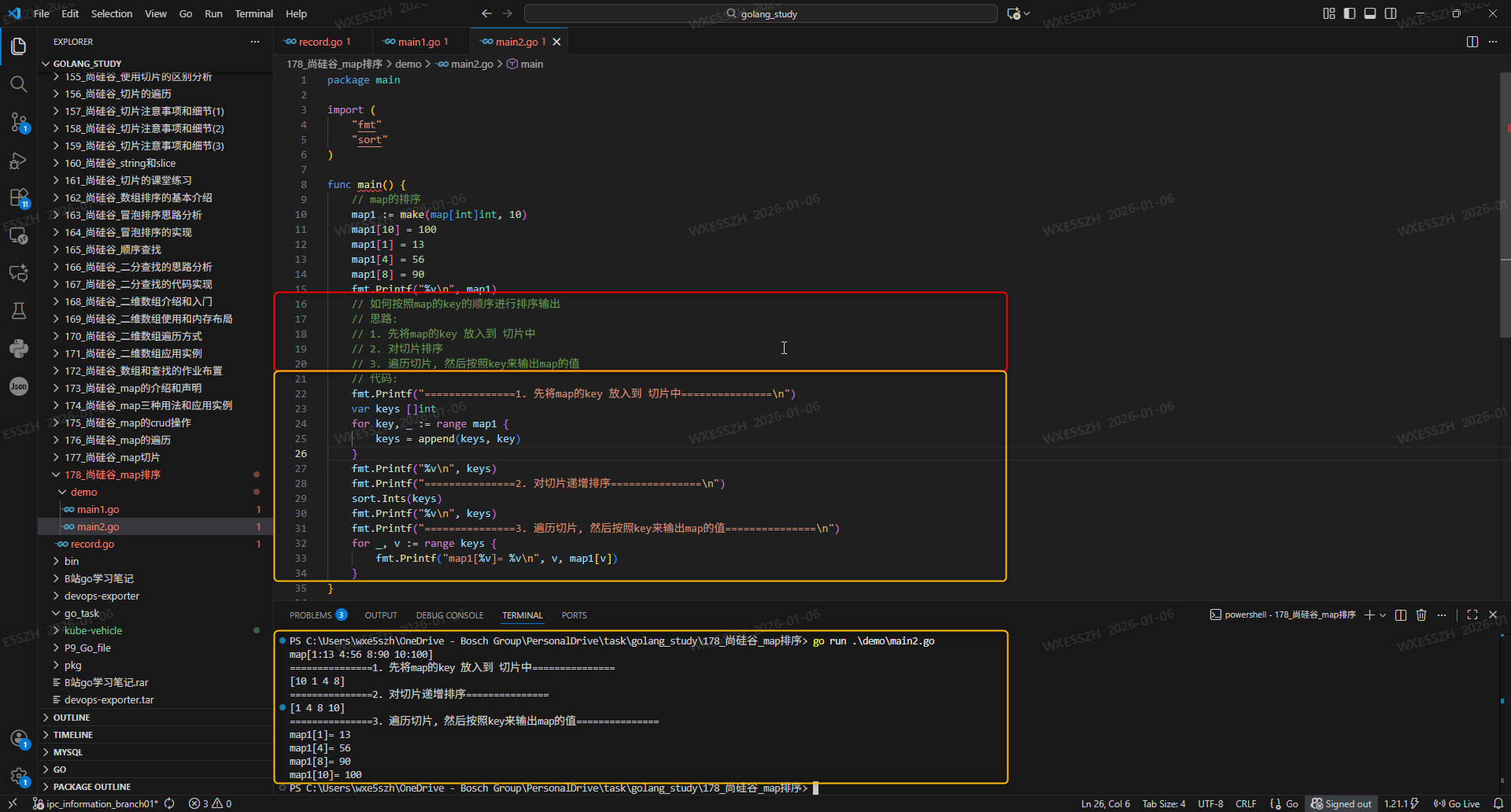This screenshot has width=1511, height=812.
Task: Open Customize Layout in the title bar
Action: (x=1329, y=13)
